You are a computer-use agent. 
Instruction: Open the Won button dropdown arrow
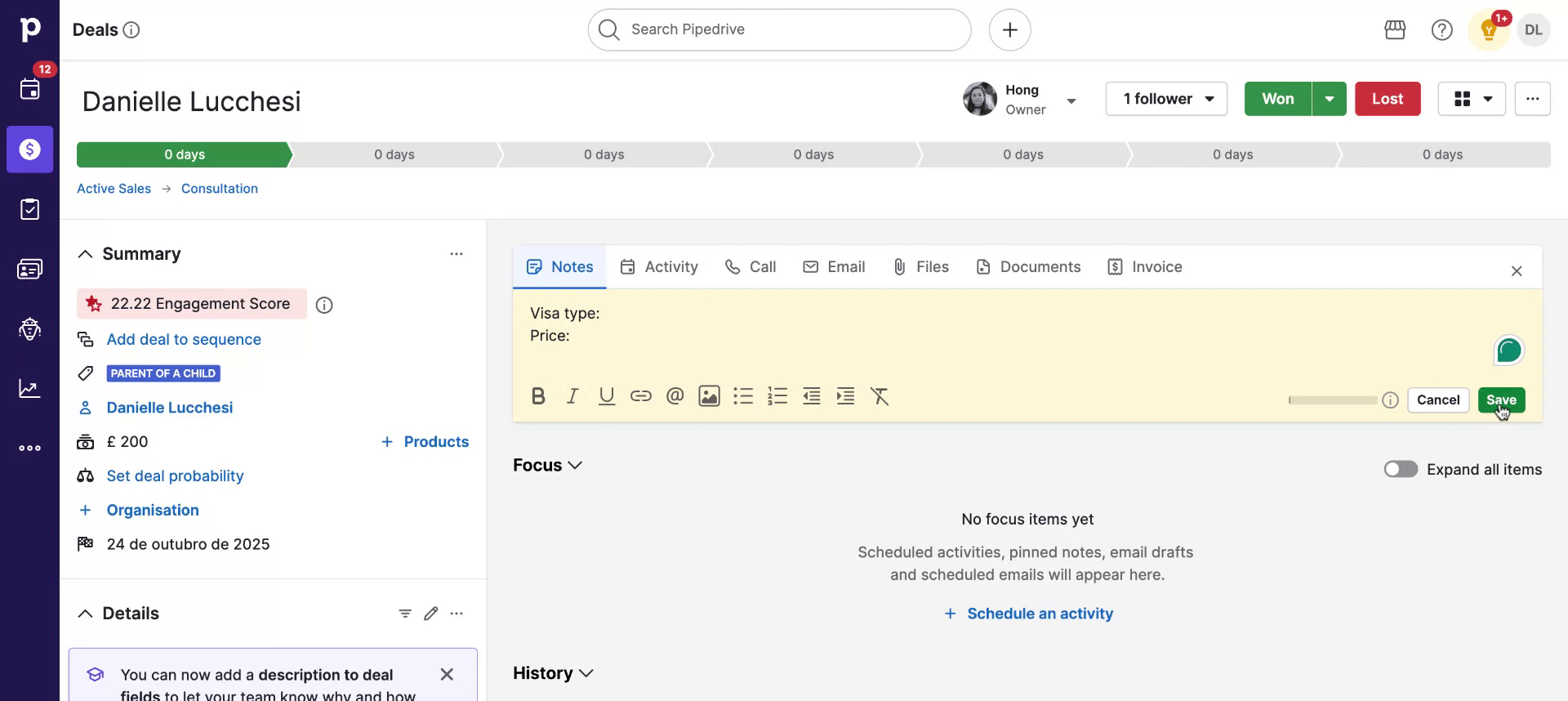click(1330, 99)
